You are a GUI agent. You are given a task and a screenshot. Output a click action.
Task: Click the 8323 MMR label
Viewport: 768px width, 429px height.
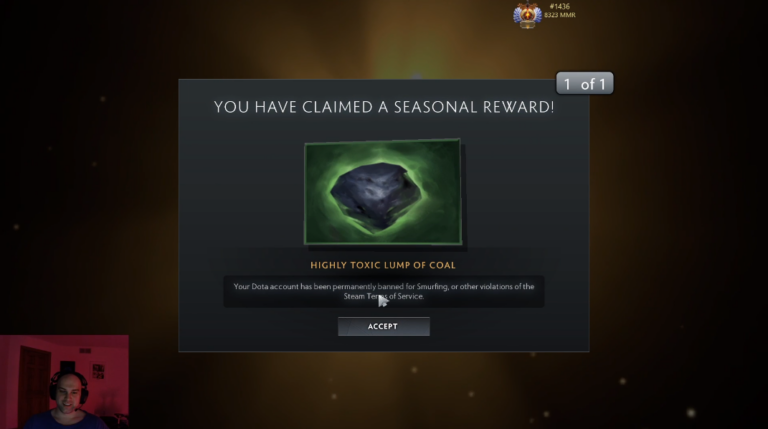tap(560, 15)
